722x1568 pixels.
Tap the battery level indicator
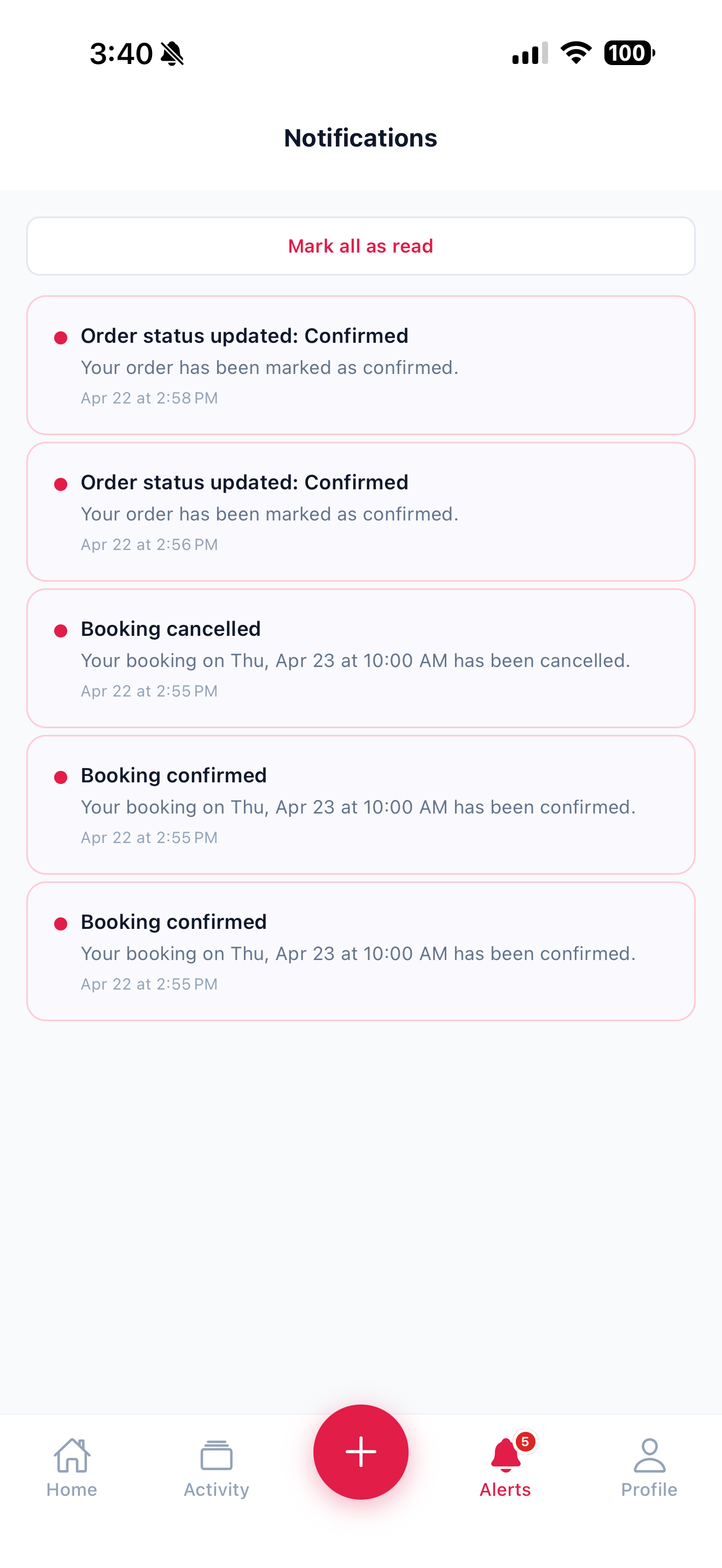629,53
